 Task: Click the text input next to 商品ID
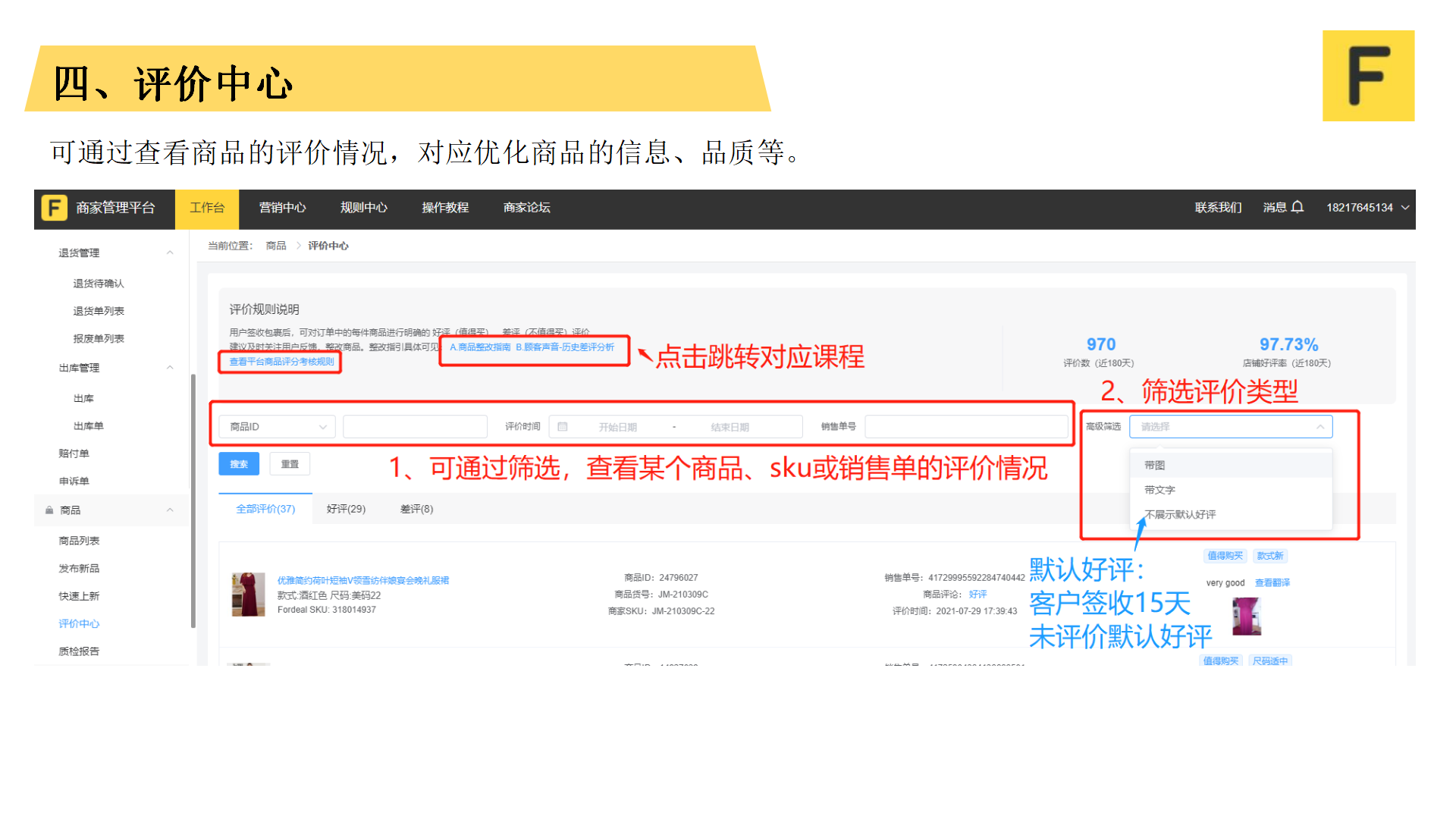(x=415, y=427)
